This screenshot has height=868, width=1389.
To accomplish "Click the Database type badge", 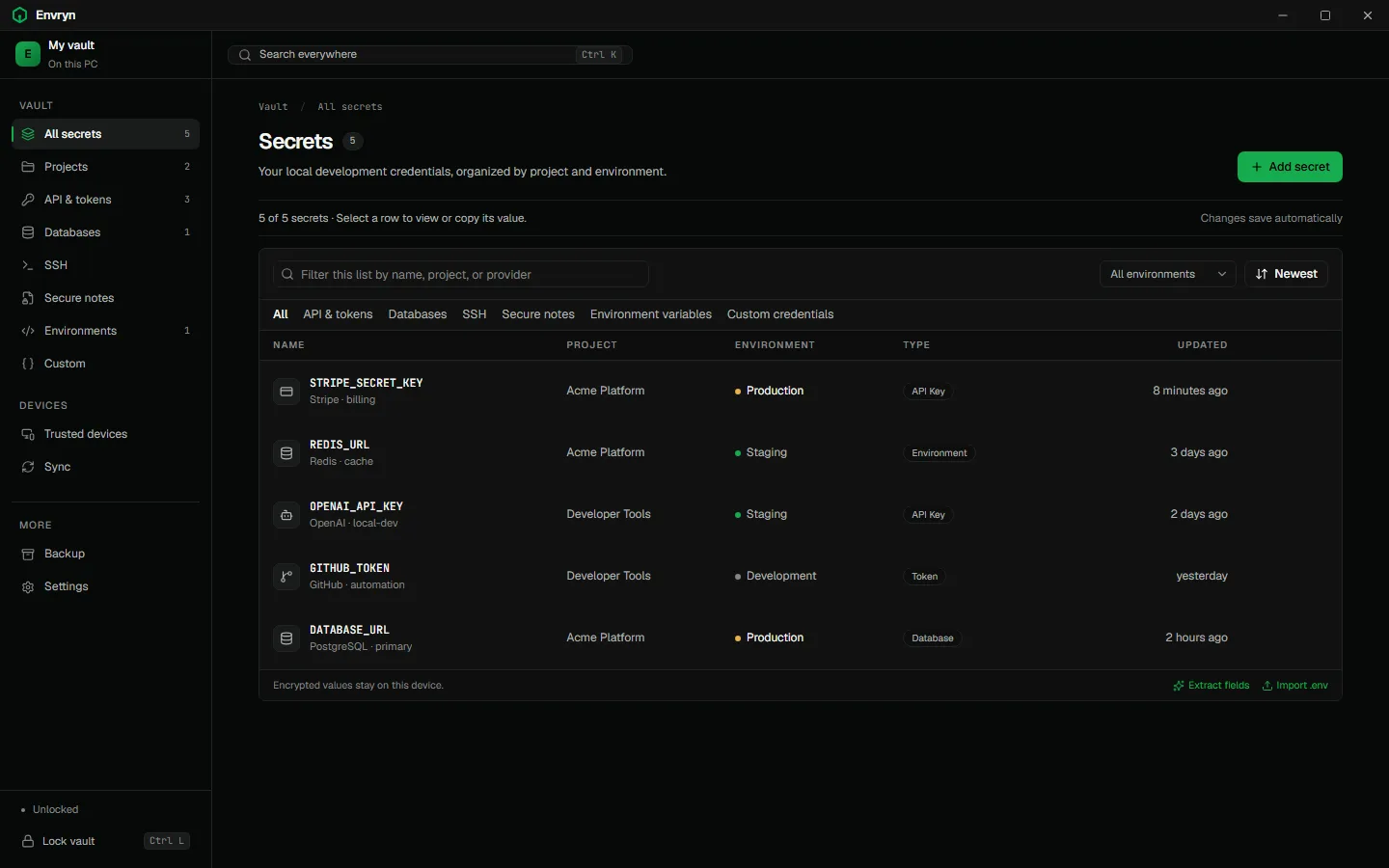I will (x=933, y=638).
